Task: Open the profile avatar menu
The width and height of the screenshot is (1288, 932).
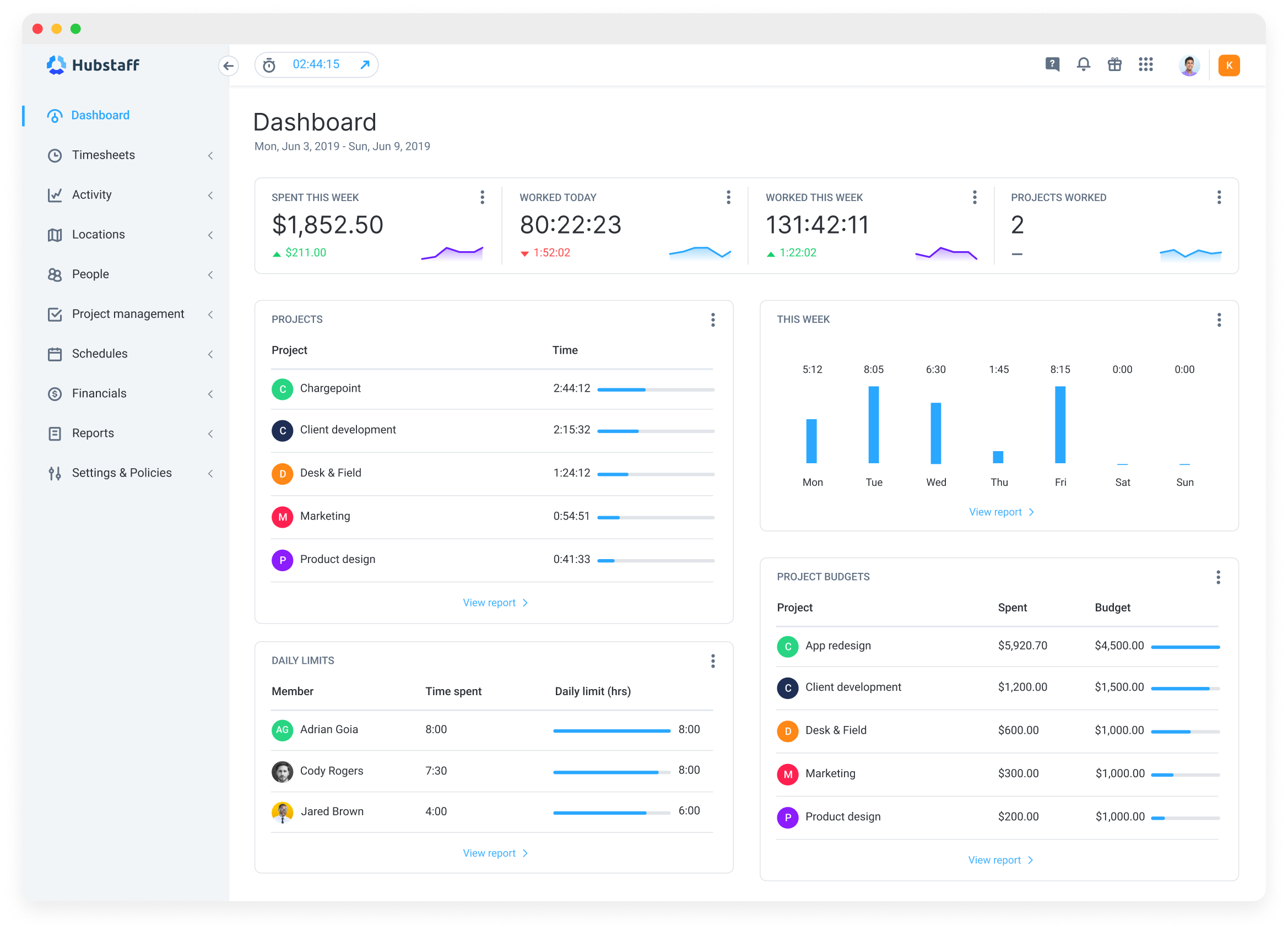Action: tap(1189, 65)
